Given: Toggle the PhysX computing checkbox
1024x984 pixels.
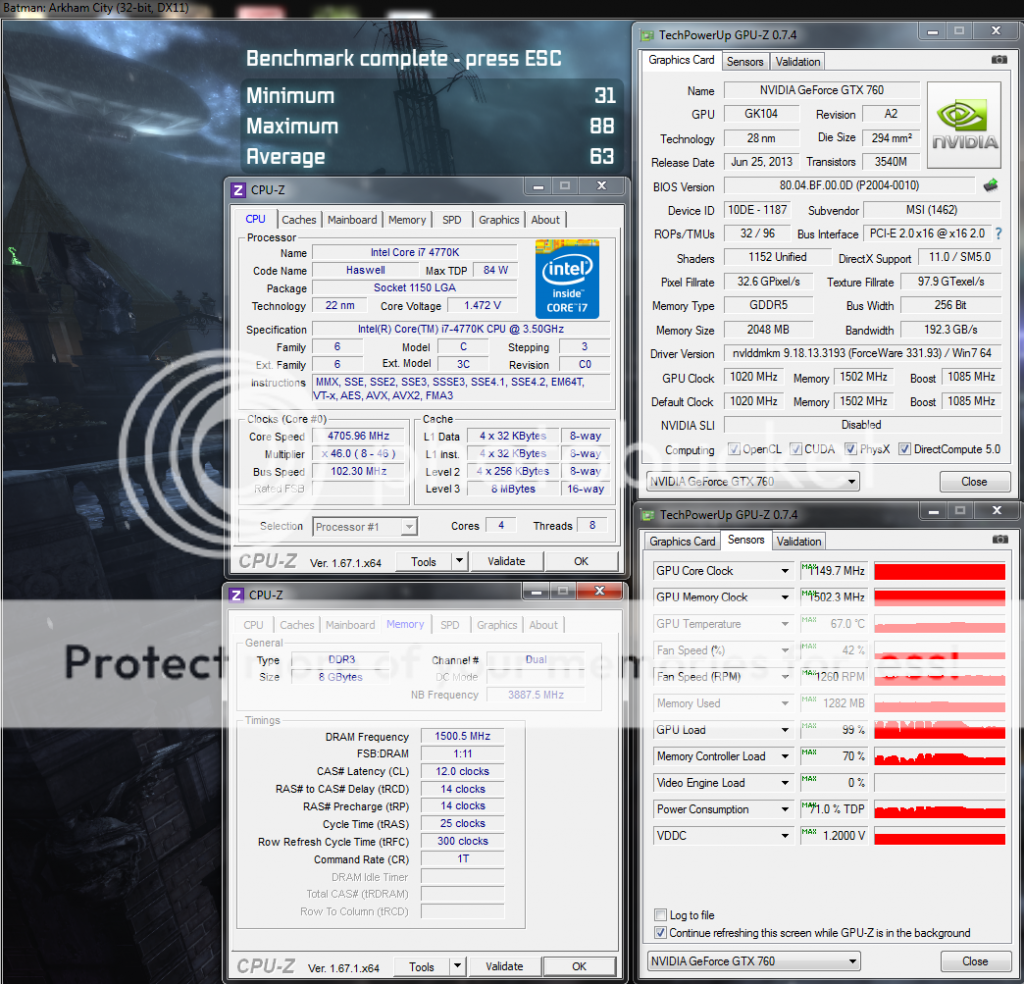Looking at the screenshot, I should pyautogui.click(x=850, y=450).
